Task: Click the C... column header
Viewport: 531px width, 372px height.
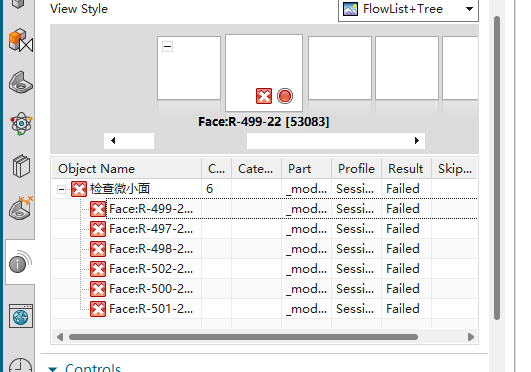Action: click(x=216, y=169)
